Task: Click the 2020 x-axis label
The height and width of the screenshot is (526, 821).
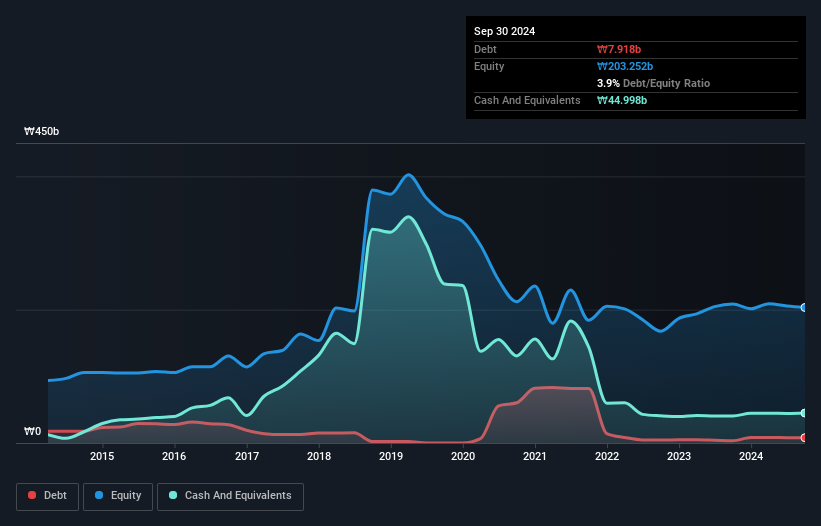Action: point(463,456)
